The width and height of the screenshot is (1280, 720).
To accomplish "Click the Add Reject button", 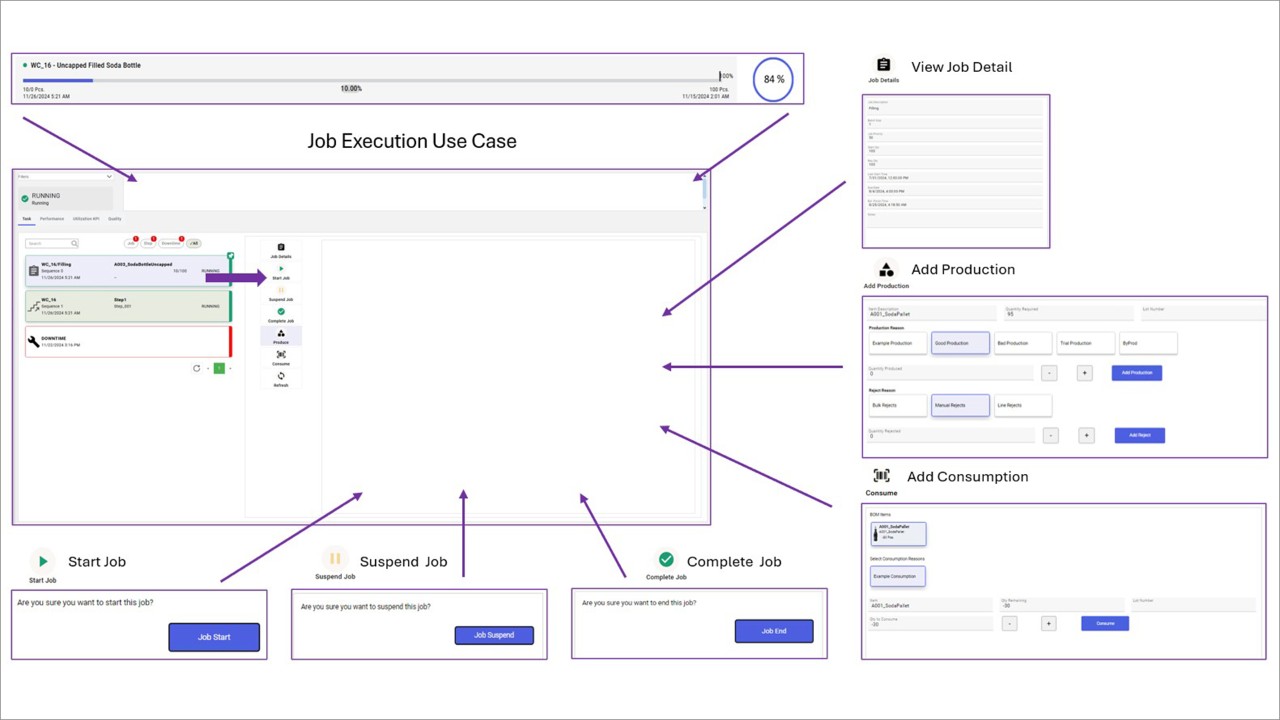I will (x=1139, y=435).
